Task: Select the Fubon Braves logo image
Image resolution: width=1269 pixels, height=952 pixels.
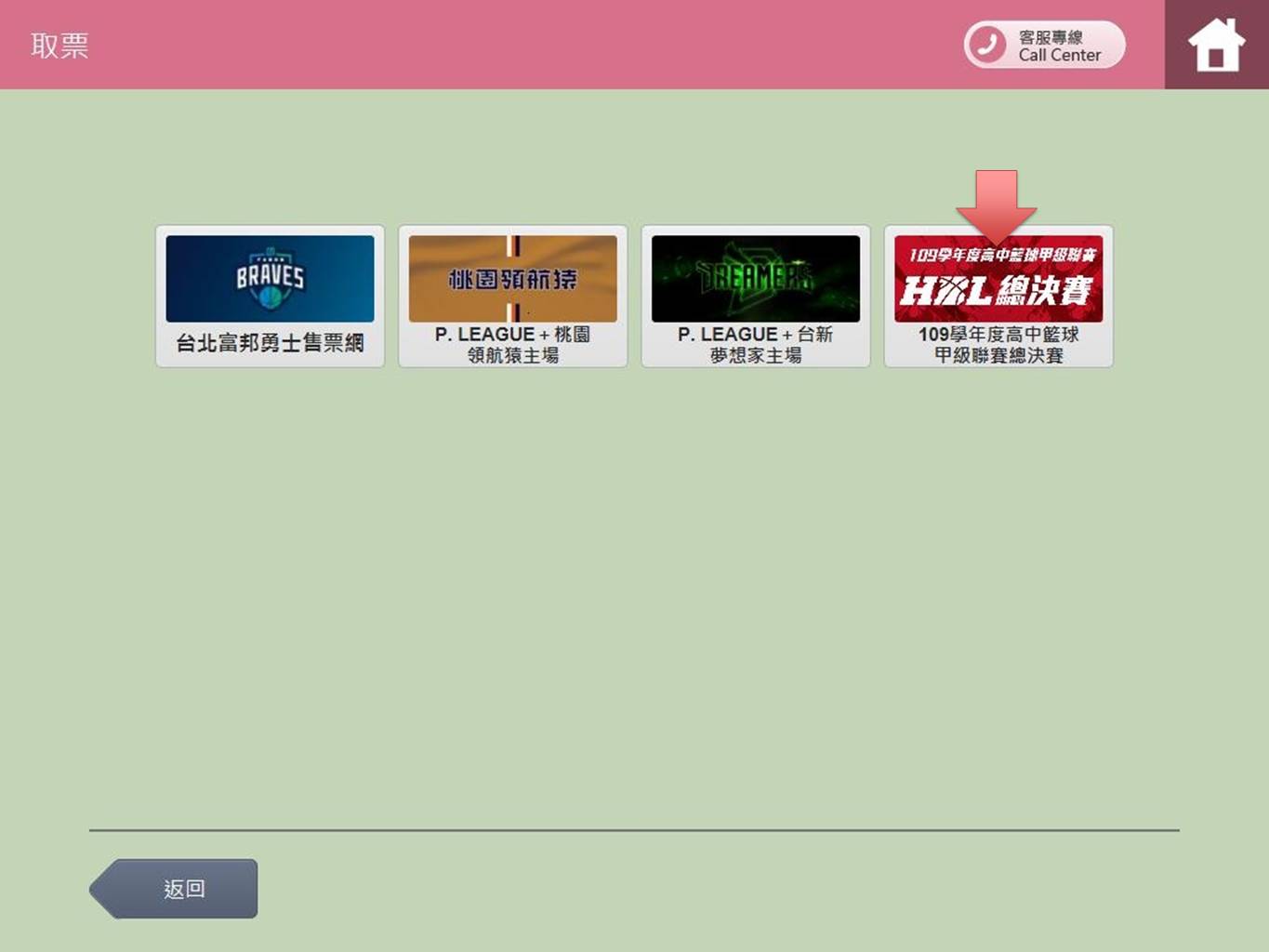Action: click(270, 279)
